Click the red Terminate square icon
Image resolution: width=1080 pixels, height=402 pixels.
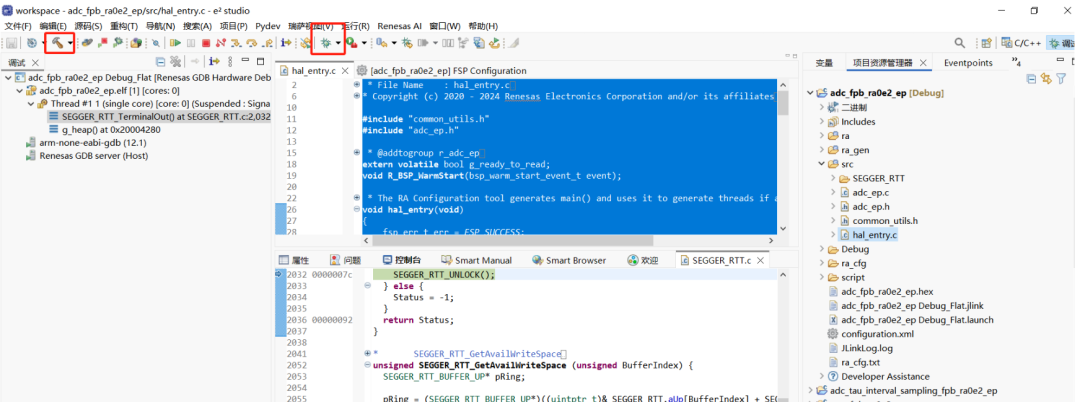click(x=205, y=43)
